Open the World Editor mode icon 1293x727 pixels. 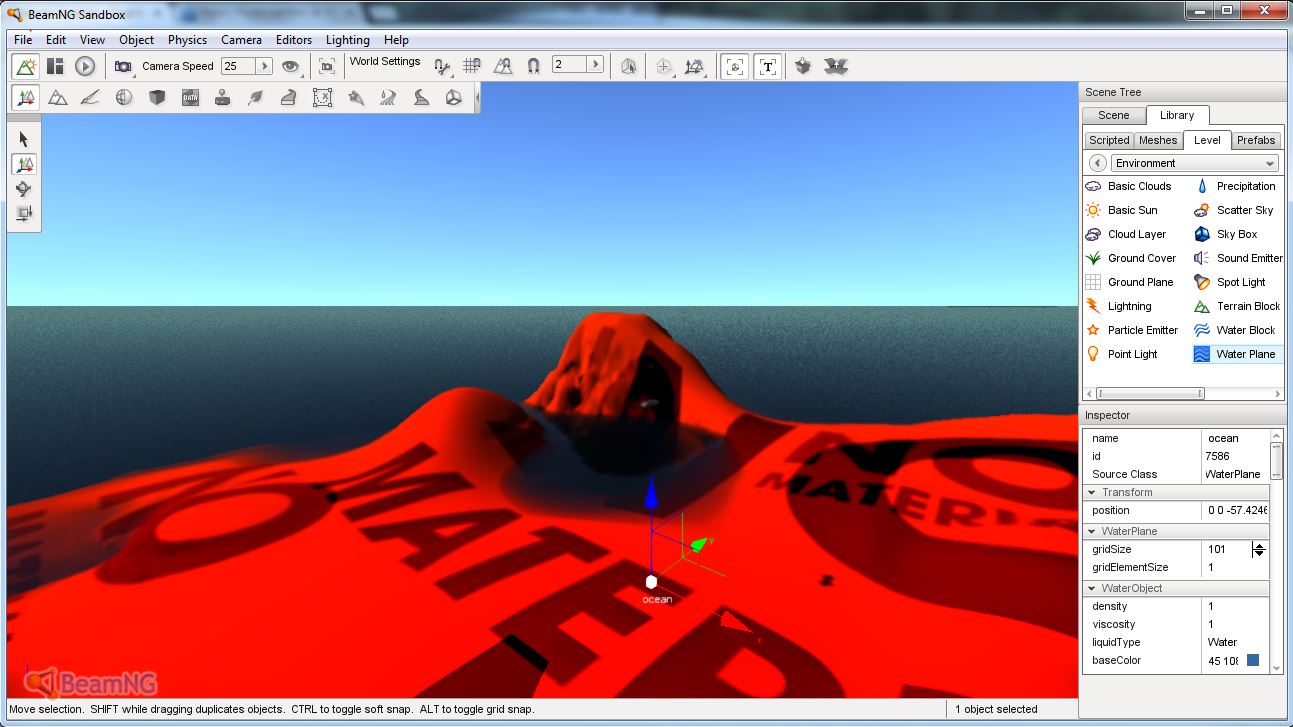[x=26, y=66]
